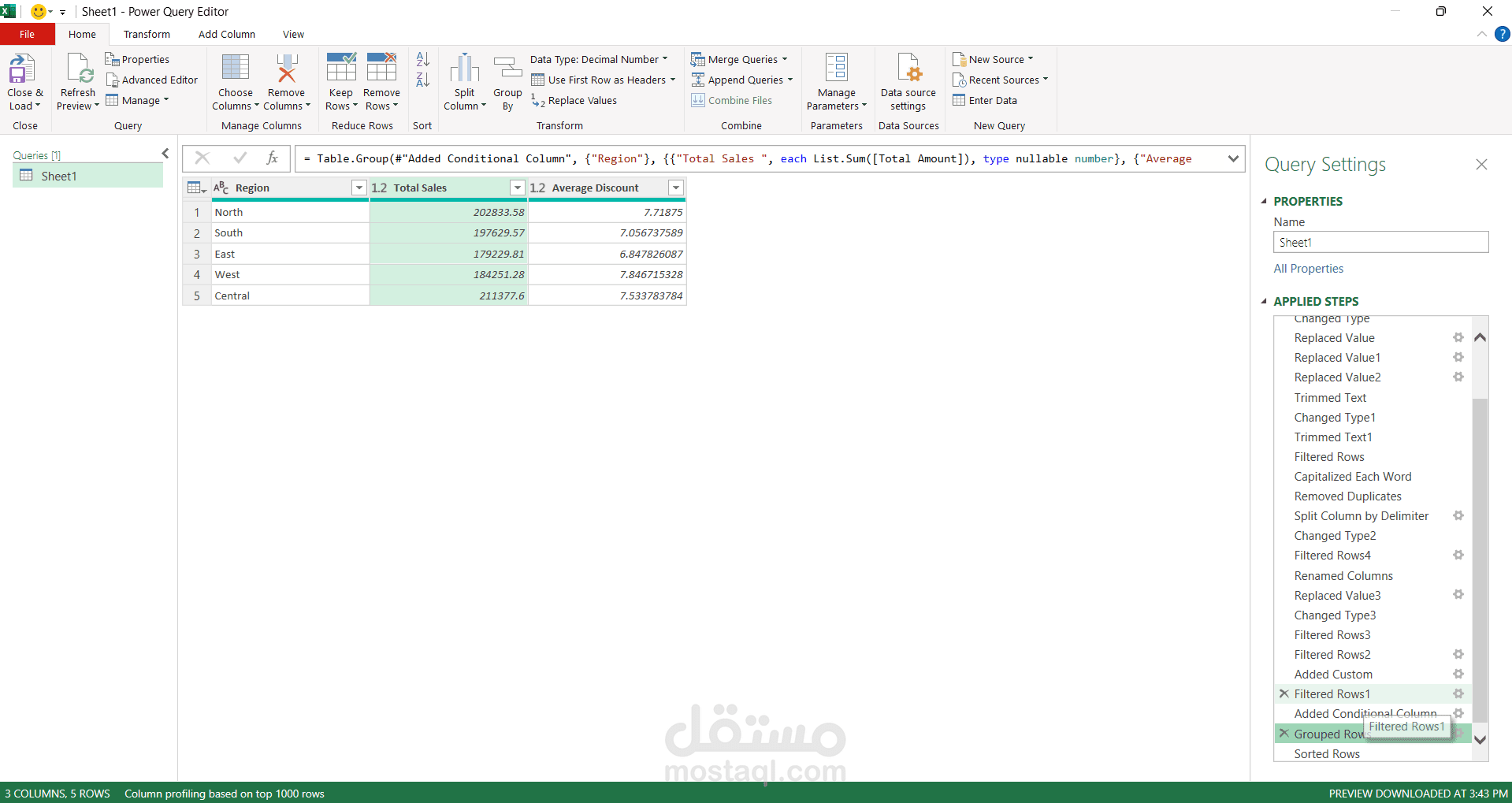Open the Advanced Editor
Viewport: 1512px width, 803px height.
pos(152,80)
